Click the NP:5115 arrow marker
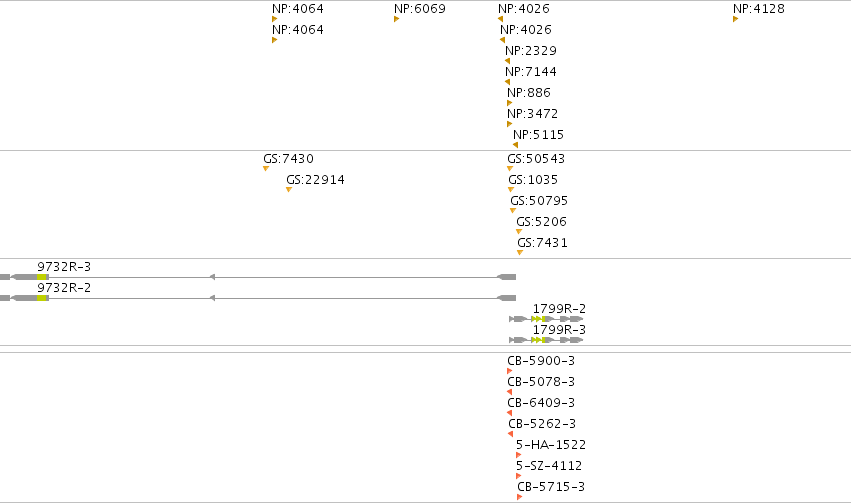851x503 pixels. click(516, 145)
